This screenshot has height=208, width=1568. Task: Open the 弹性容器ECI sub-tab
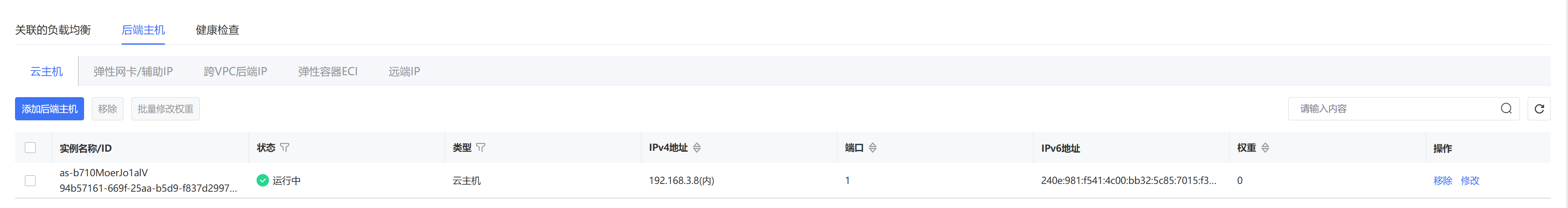[327, 71]
